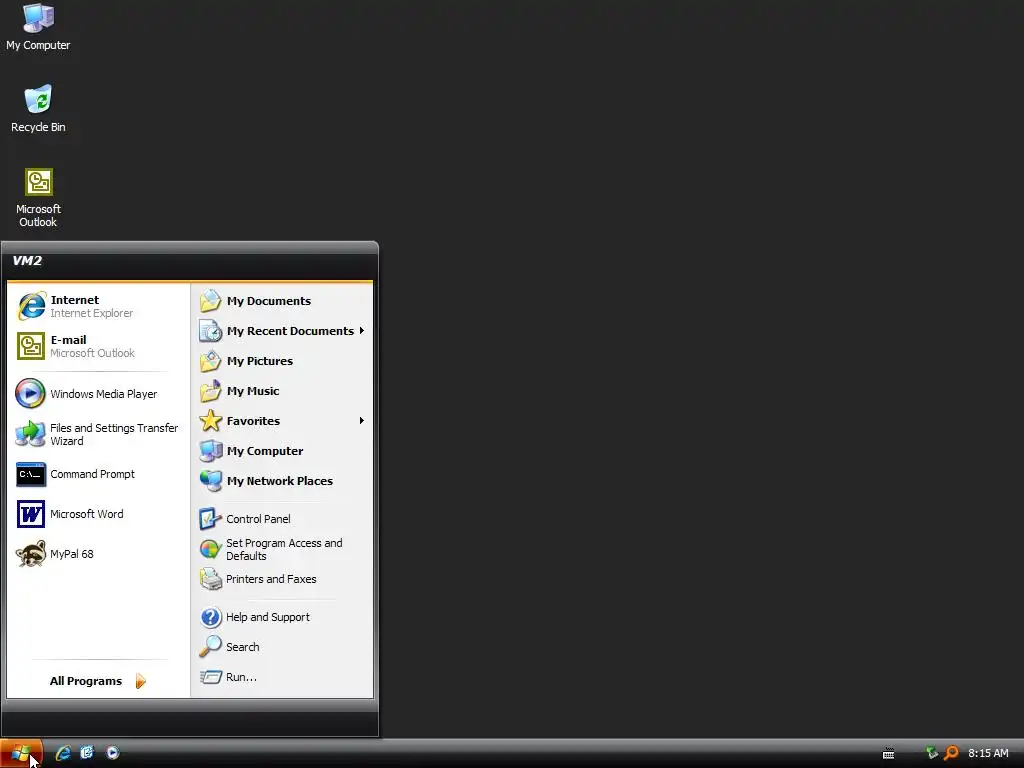Open the Run... dialog
1024x768 pixels.
[282, 677]
